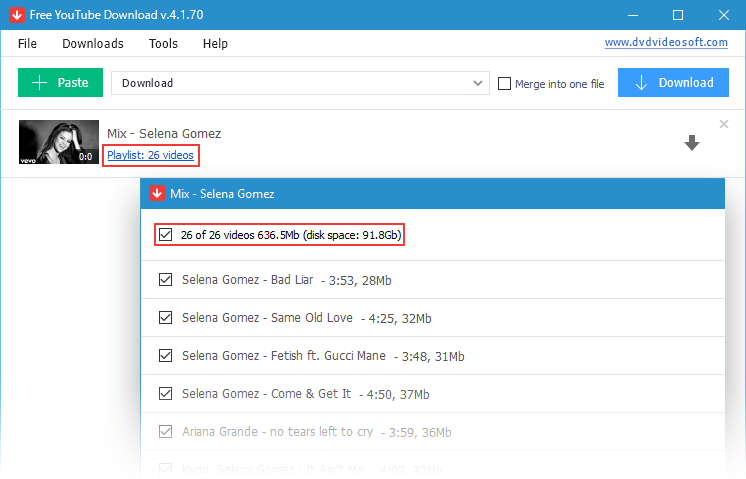Open the Tools menu
This screenshot has height=479, width=746.
[x=163, y=44]
